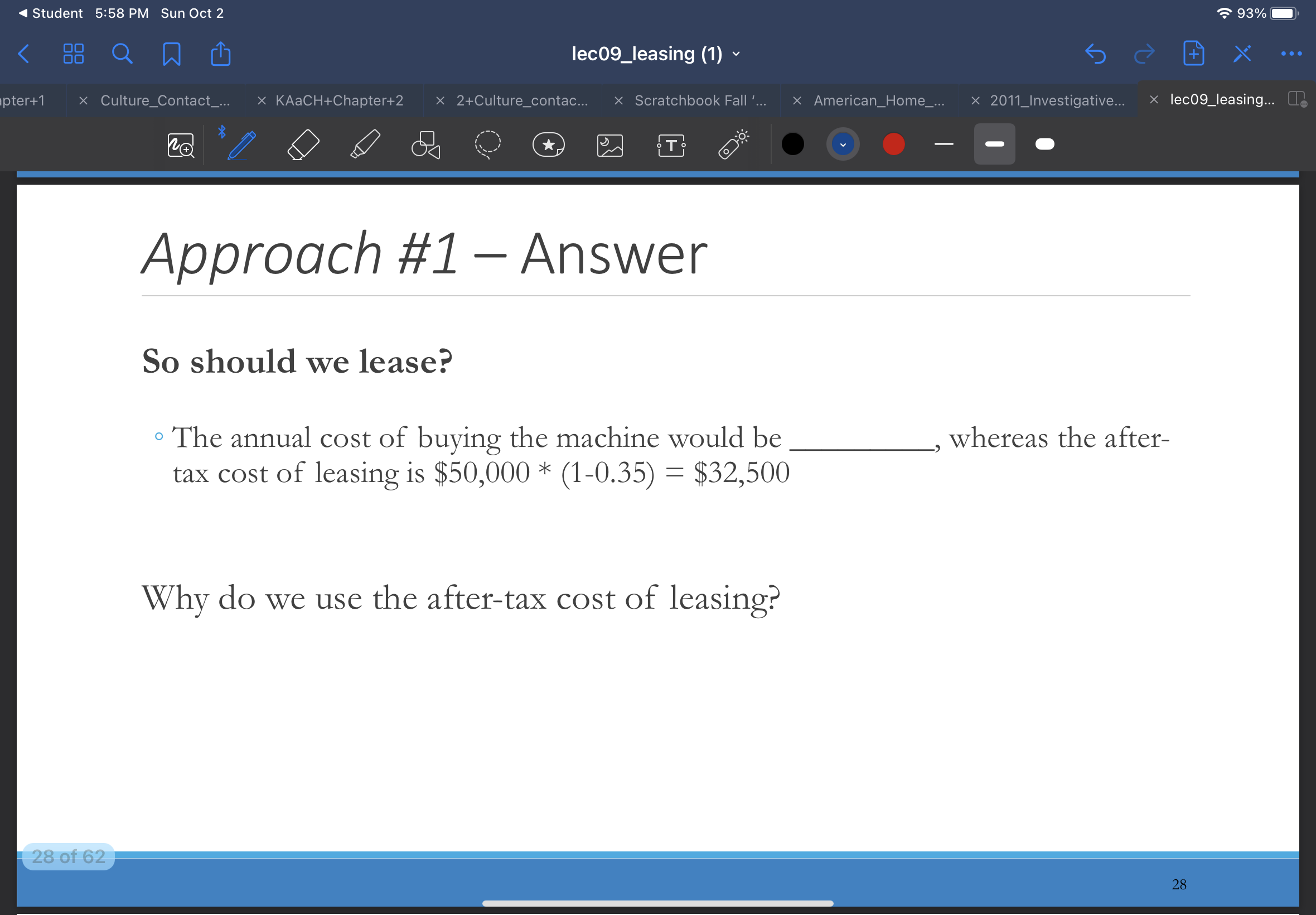Select the Text tool

(x=670, y=144)
